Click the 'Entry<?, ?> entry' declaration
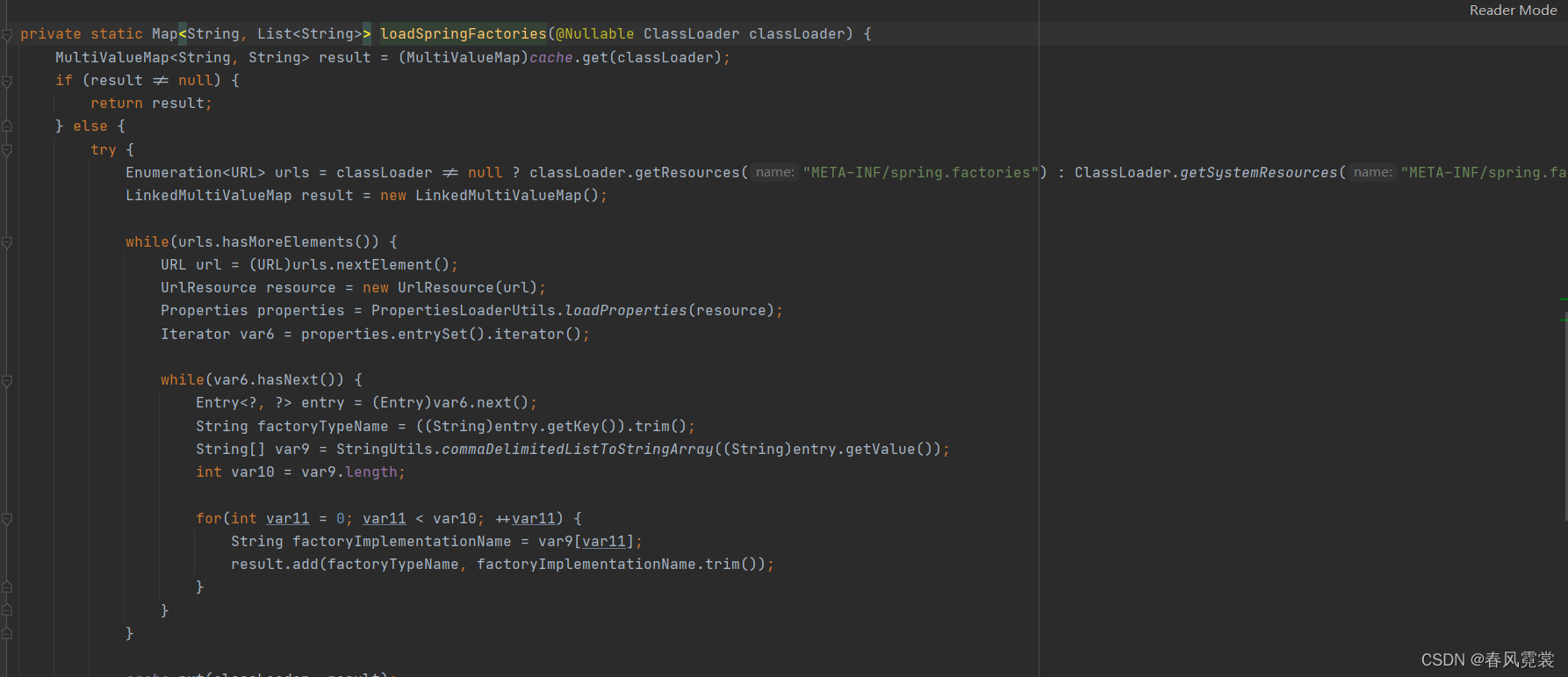The image size is (1568, 677). 270,403
